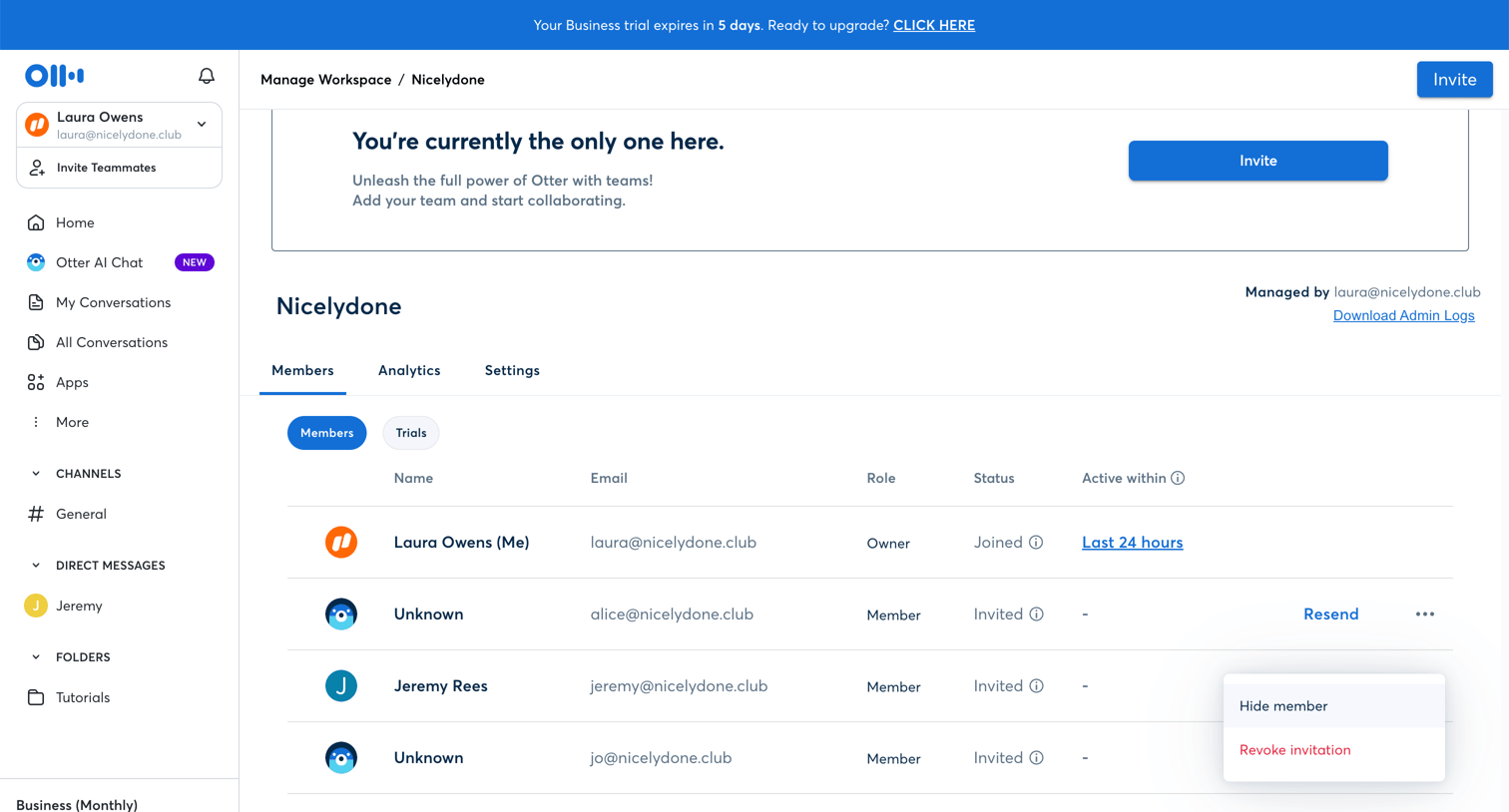Click Jeremy Rees teal J avatar
The width and height of the screenshot is (1509, 812).
point(341,686)
